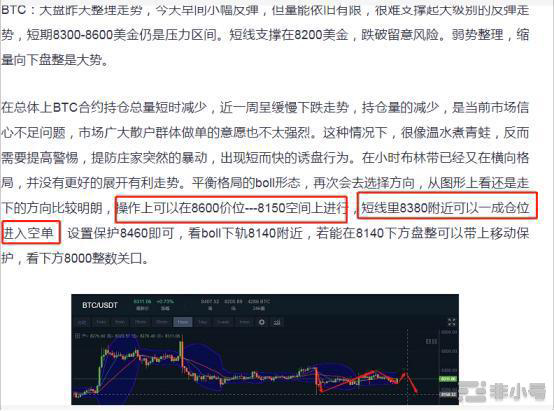Switch to the 分时 timeframe tab

point(82,322)
